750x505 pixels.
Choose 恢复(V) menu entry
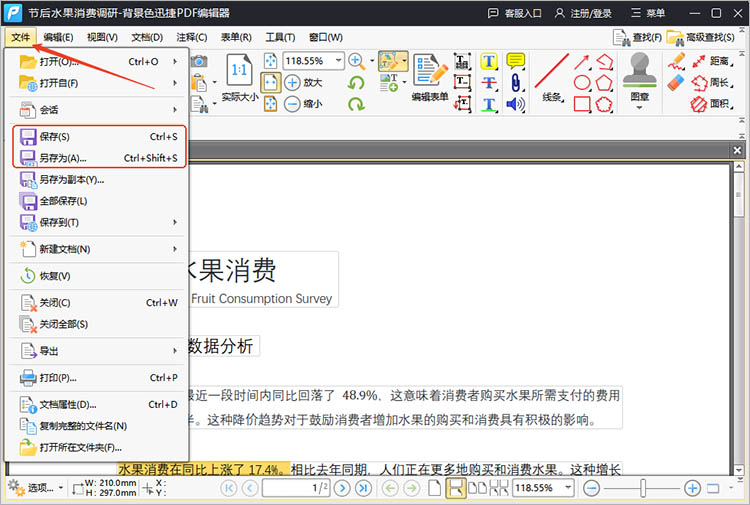tap(98, 276)
